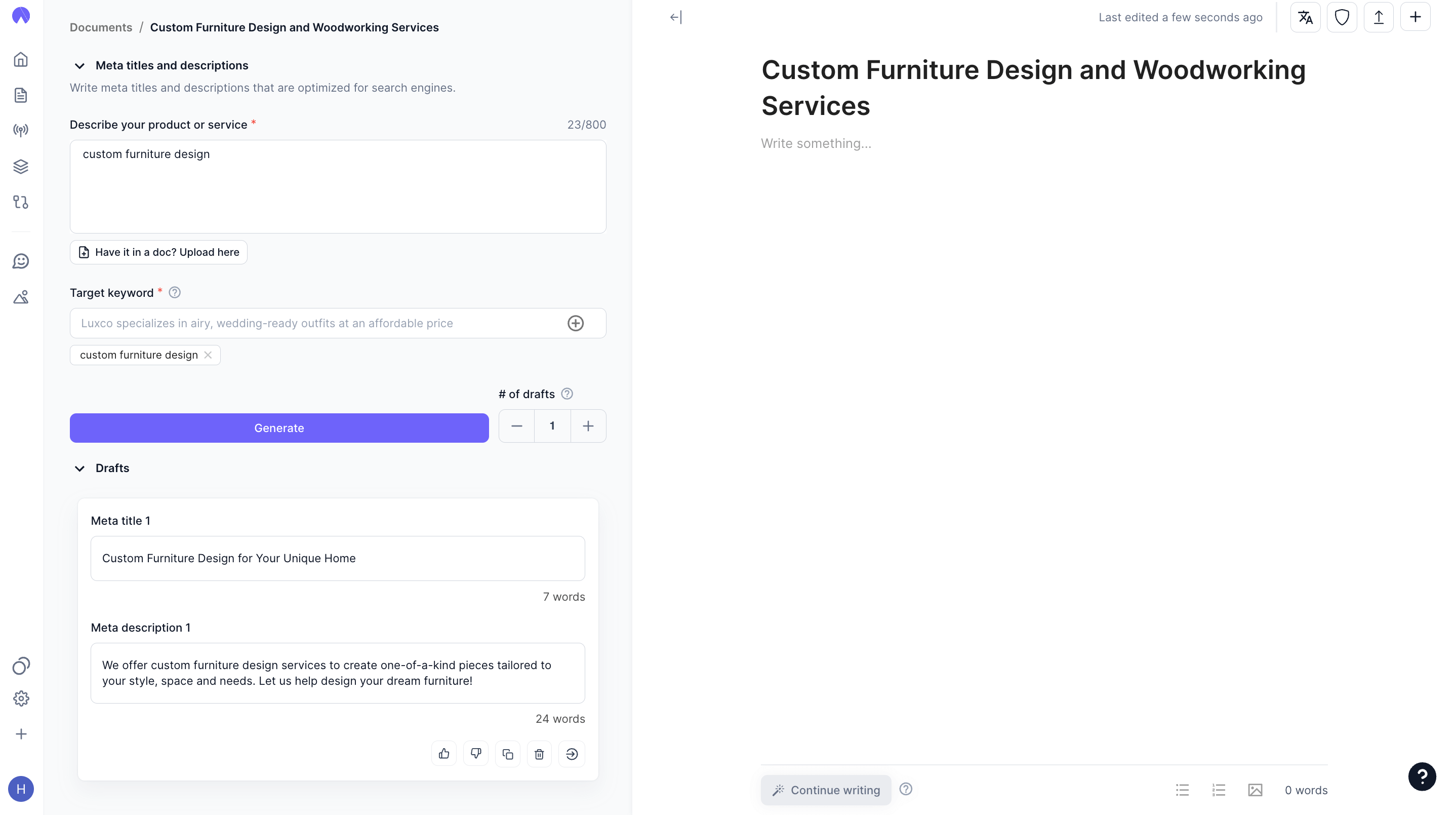Viewport: 1456px width, 815px height.
Task: Insert image using picture icon
Action: coord(1255,790)
